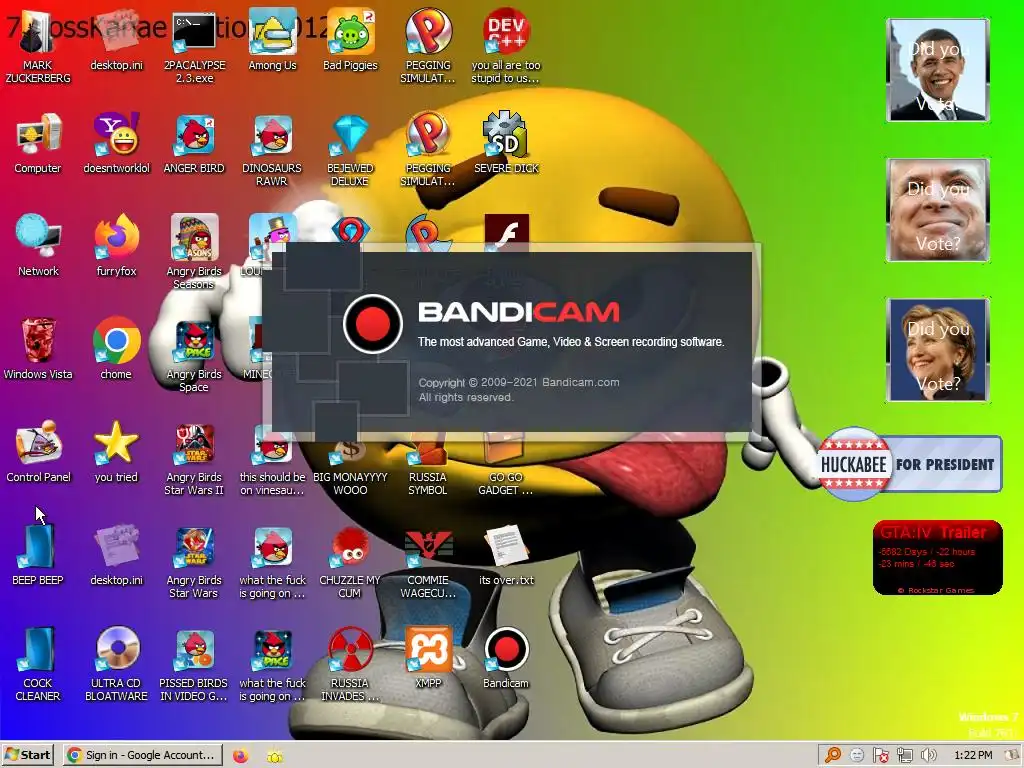This screenshot has width=1024, height=768.
Task: Open the Action Center flag tray icon
Action: pos(880,755)
